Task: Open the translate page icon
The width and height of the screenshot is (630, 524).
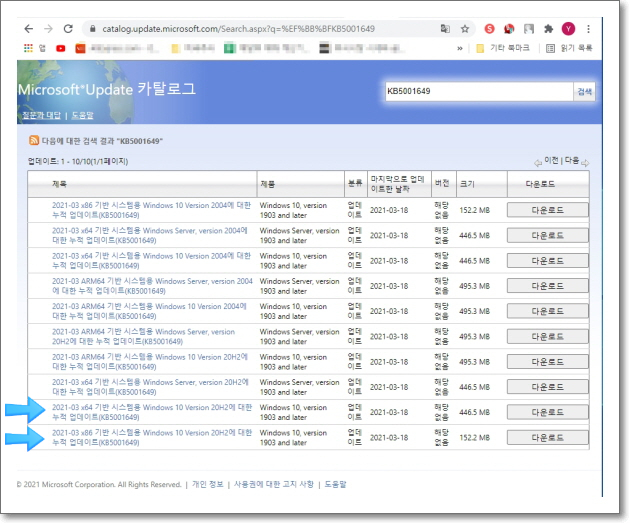Action: (x=445, y=29)
